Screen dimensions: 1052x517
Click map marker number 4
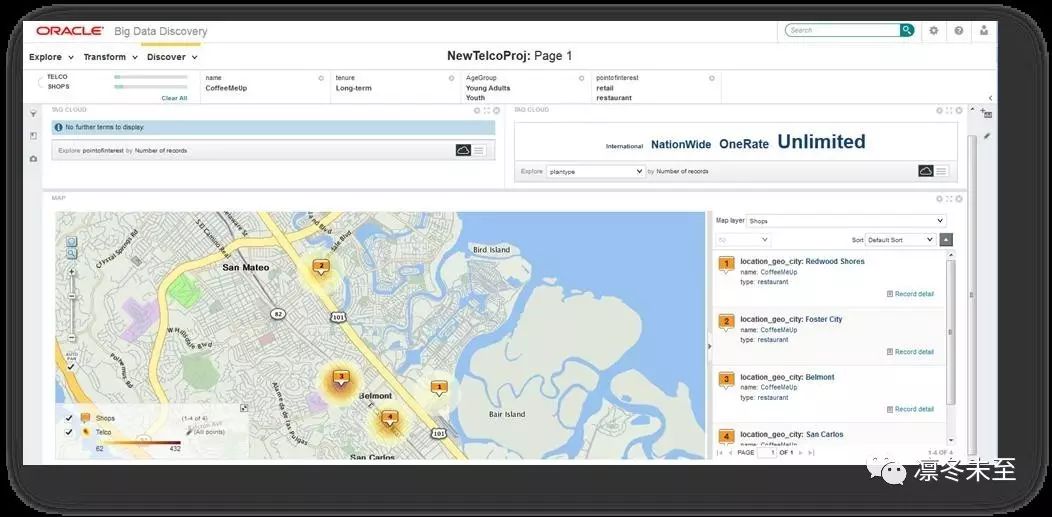pos(389,418)
